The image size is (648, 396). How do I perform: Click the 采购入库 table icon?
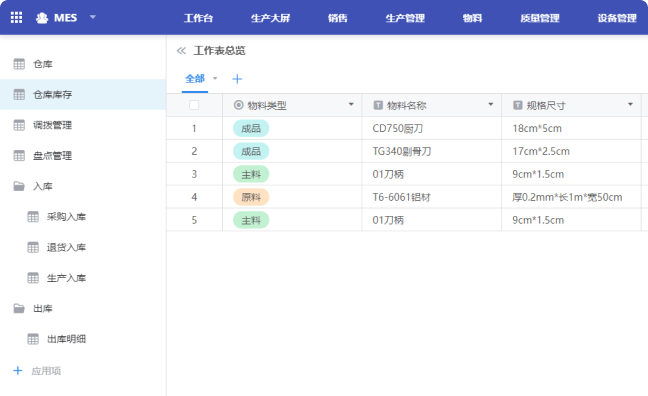(x=33, y=217)
